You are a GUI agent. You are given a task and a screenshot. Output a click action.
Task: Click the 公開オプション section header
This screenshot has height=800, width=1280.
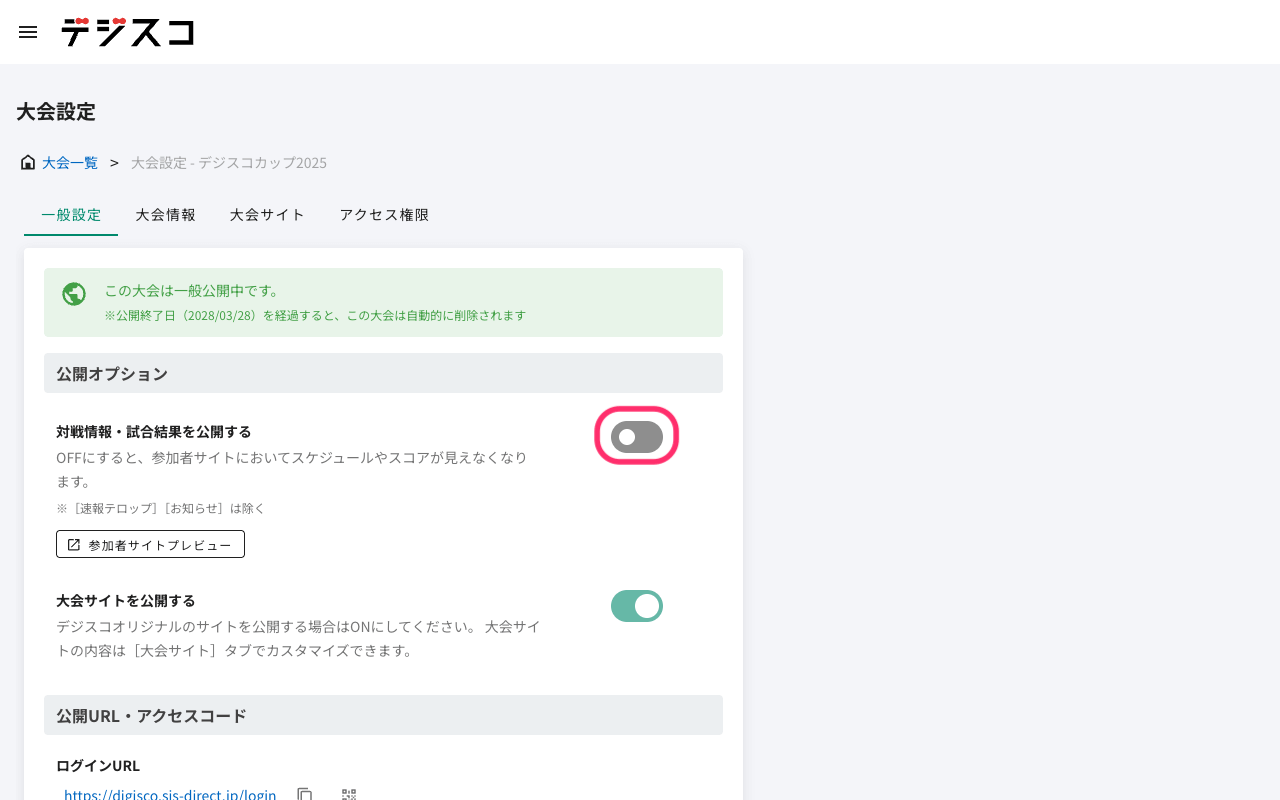(x=112, y=374)
